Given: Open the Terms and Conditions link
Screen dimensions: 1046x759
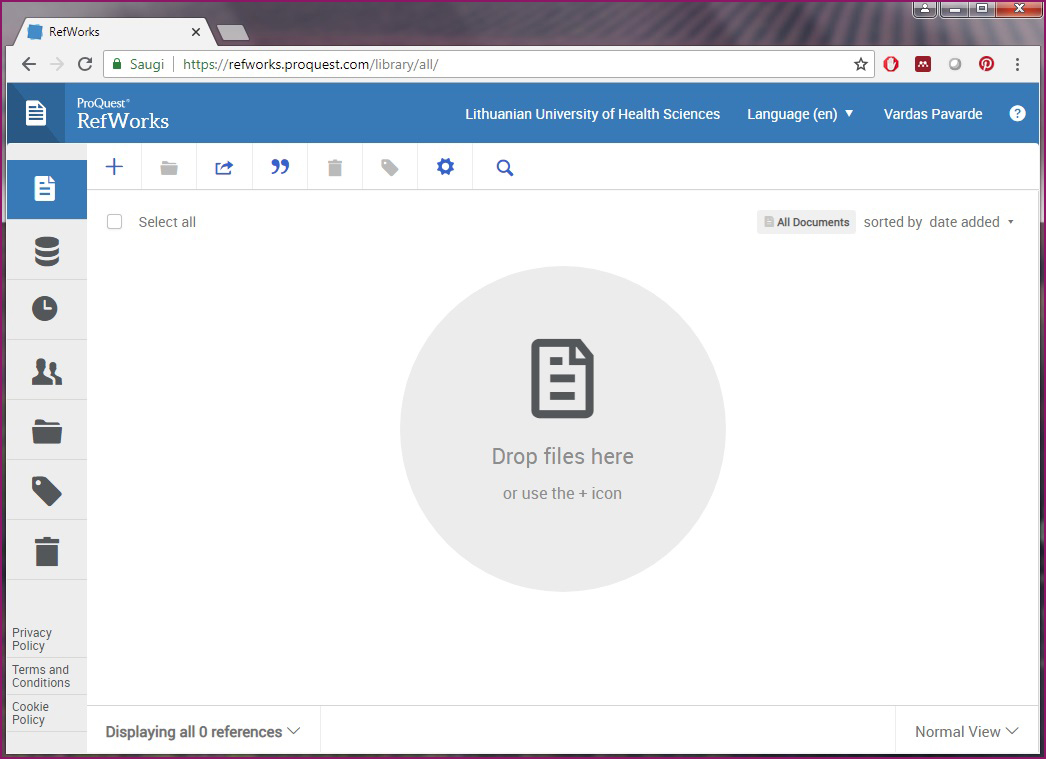Looking at the screenshot, I should (x=41, y=676).
